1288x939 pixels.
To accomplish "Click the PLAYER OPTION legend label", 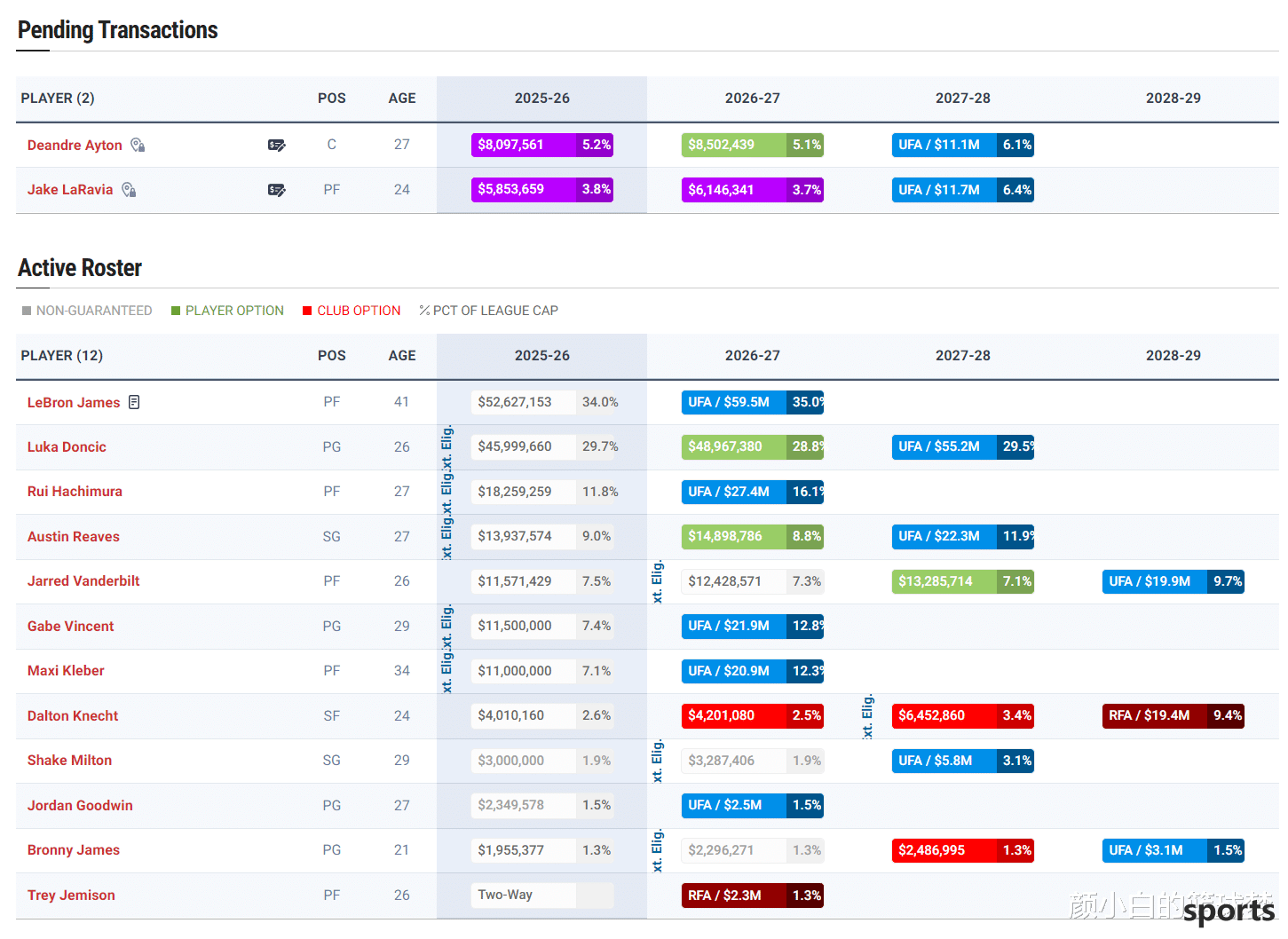I will click(234, 311).
